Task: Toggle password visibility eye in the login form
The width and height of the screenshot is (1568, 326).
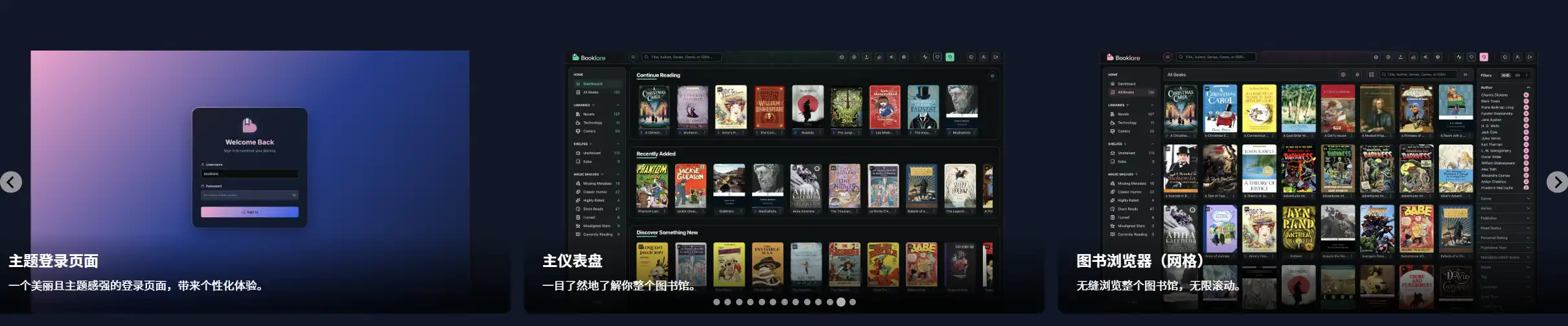Action: [x=294, y=195]
